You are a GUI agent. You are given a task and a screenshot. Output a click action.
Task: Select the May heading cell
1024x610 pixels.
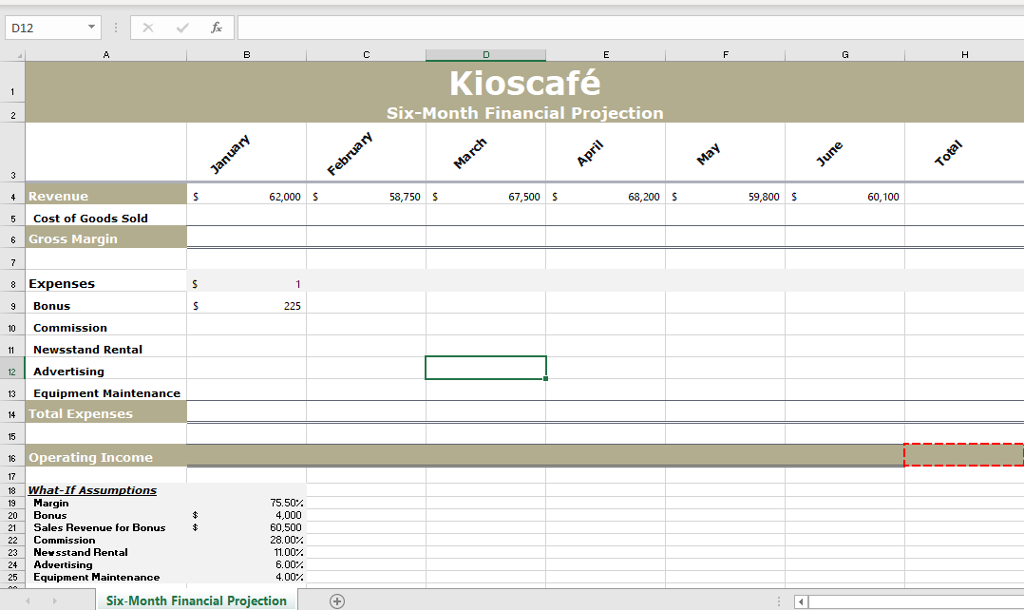pyautogui.click(x=726, y=153)
